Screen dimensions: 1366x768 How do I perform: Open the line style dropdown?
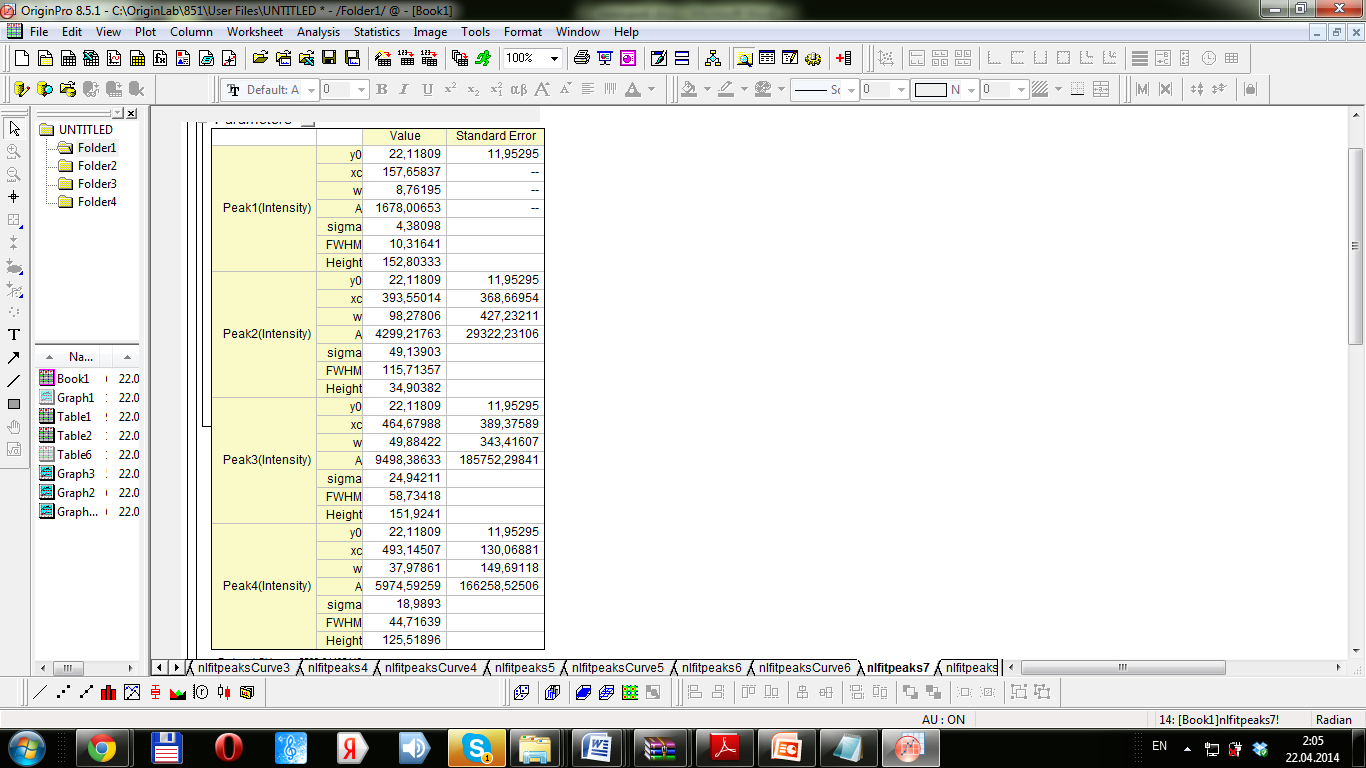851,90
